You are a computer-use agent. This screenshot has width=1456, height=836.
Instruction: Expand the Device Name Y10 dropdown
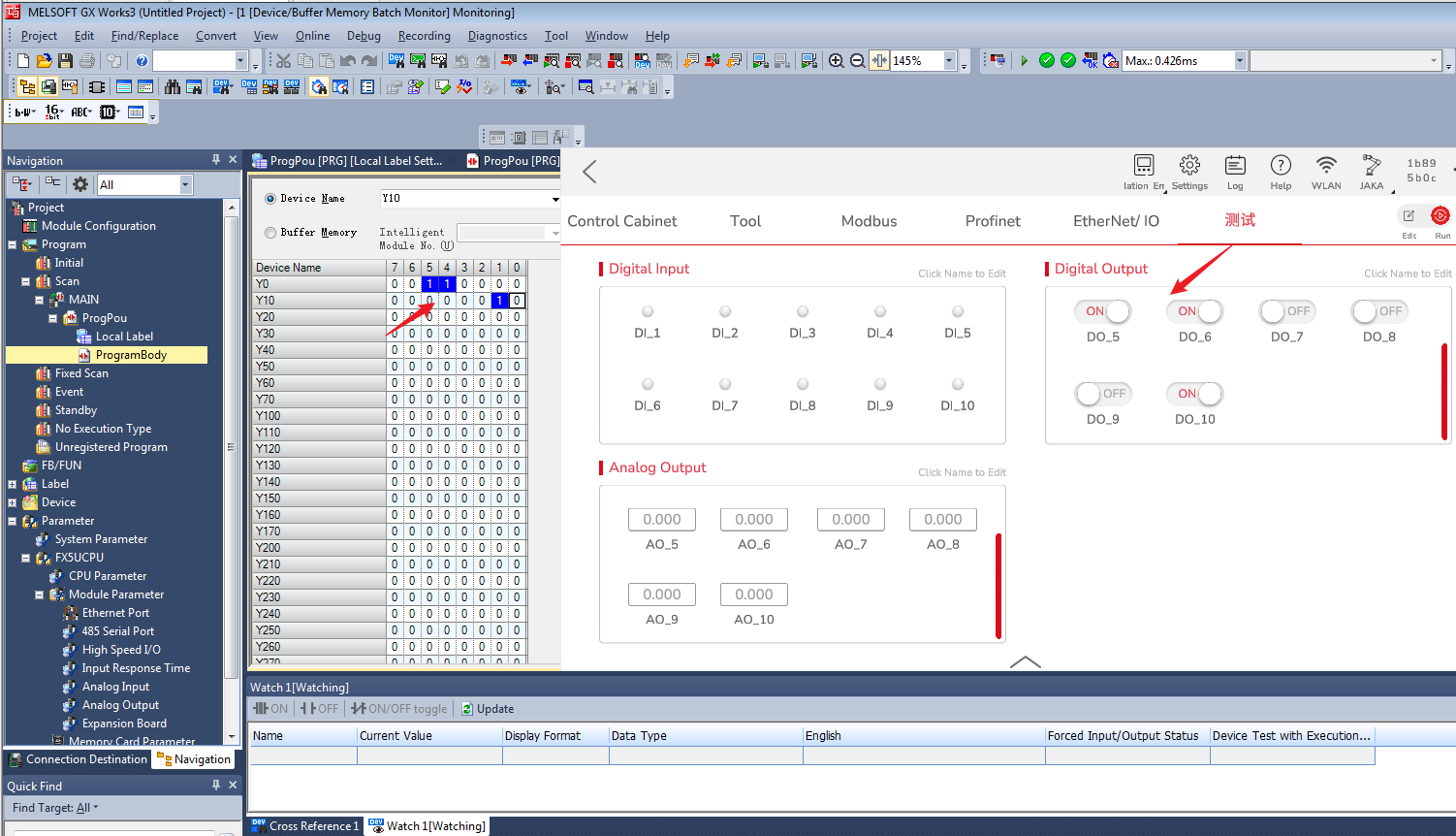pyautogui.click(x=554, y=199)
